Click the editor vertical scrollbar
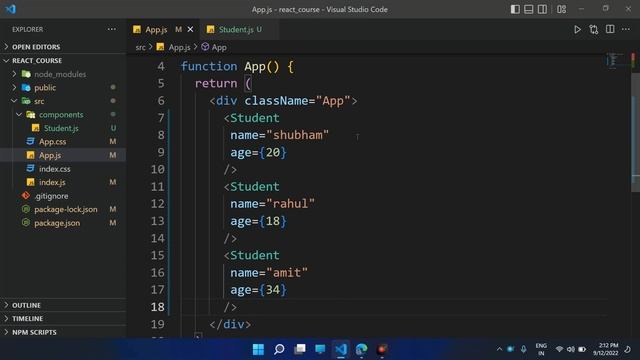The height and width of the screenshot is (360, 640). click(x=636, y=133)
